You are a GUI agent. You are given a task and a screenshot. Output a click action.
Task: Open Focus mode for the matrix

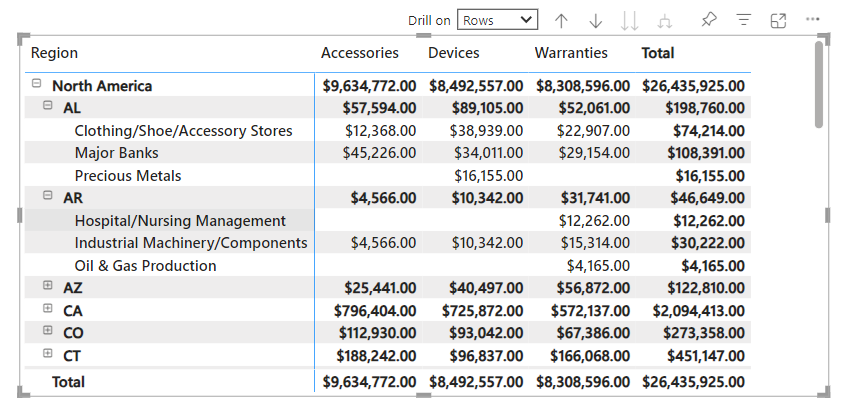778,20
